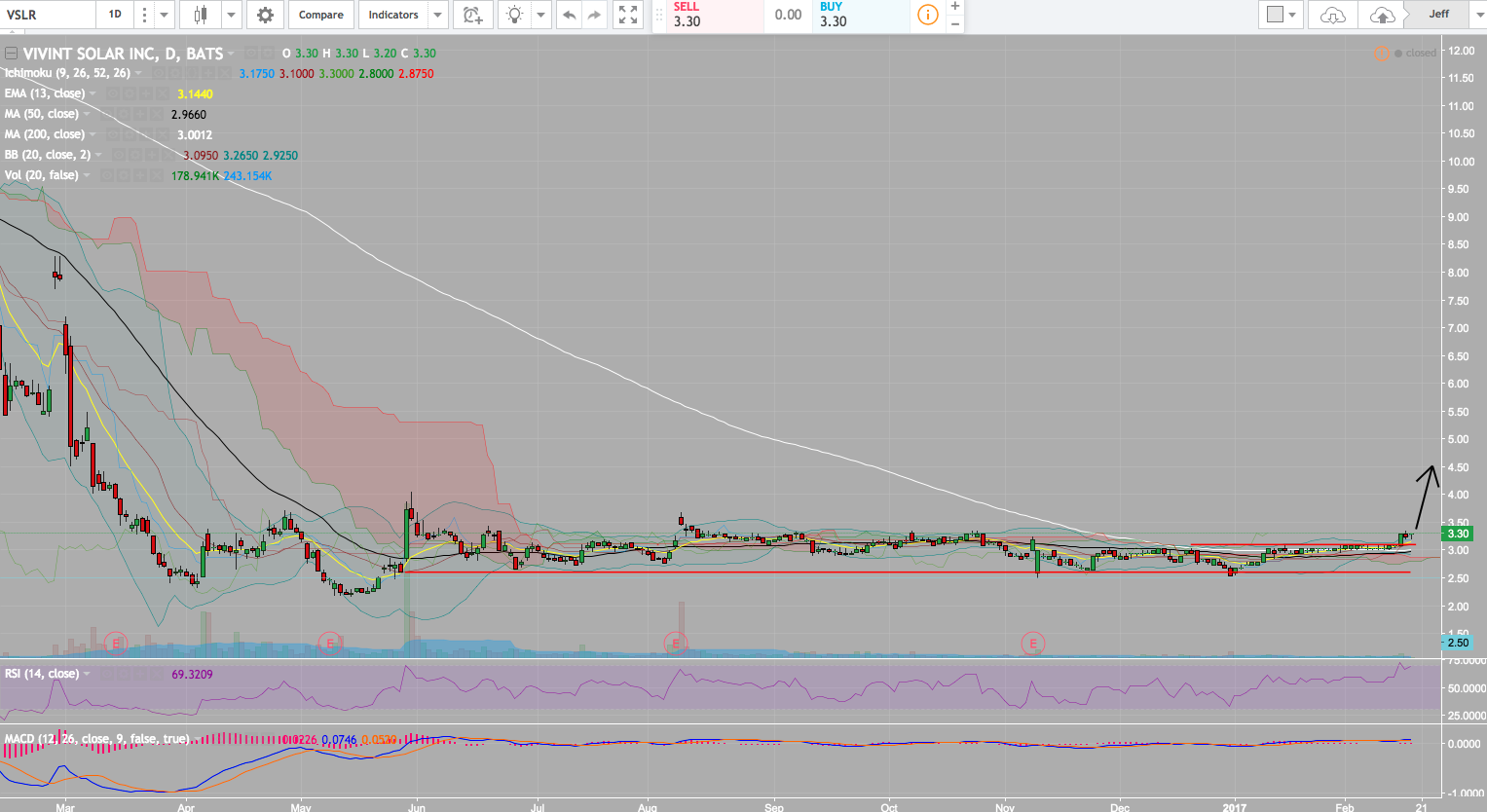Screen dimensions: 1487x812
Task: Click the VSLR symbol search field
Action: click(47, 15)
